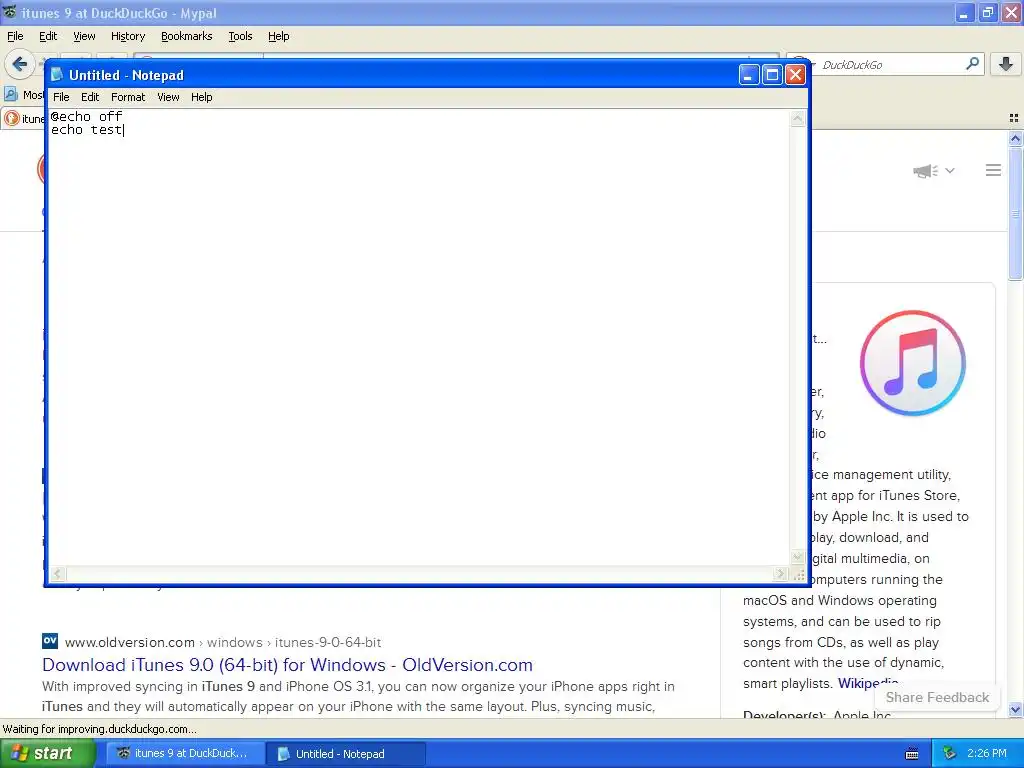
Task: Click the Notepad scrollbar down arrow
Action: [x=797, y=558]
